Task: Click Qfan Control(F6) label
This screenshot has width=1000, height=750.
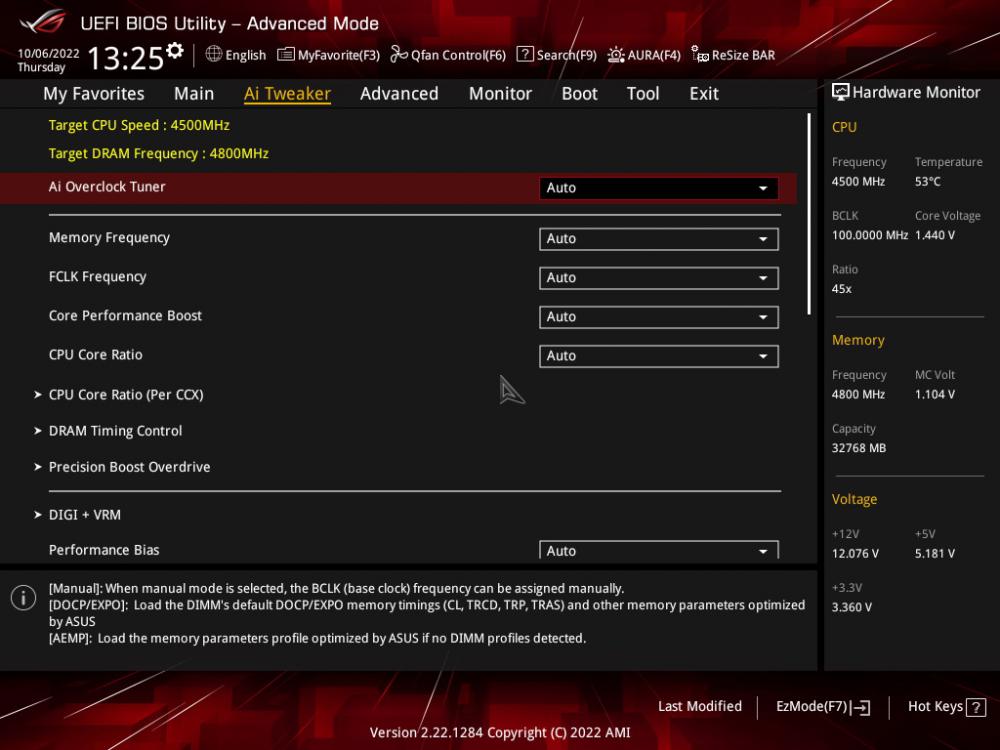Action: click(x=459, y=55)
